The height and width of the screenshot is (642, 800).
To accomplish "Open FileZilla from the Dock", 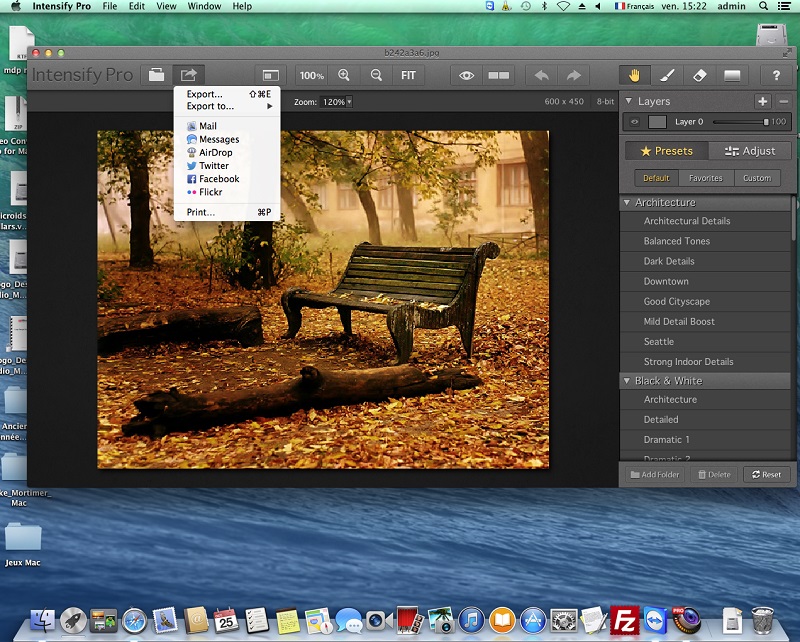I will 624,621.
